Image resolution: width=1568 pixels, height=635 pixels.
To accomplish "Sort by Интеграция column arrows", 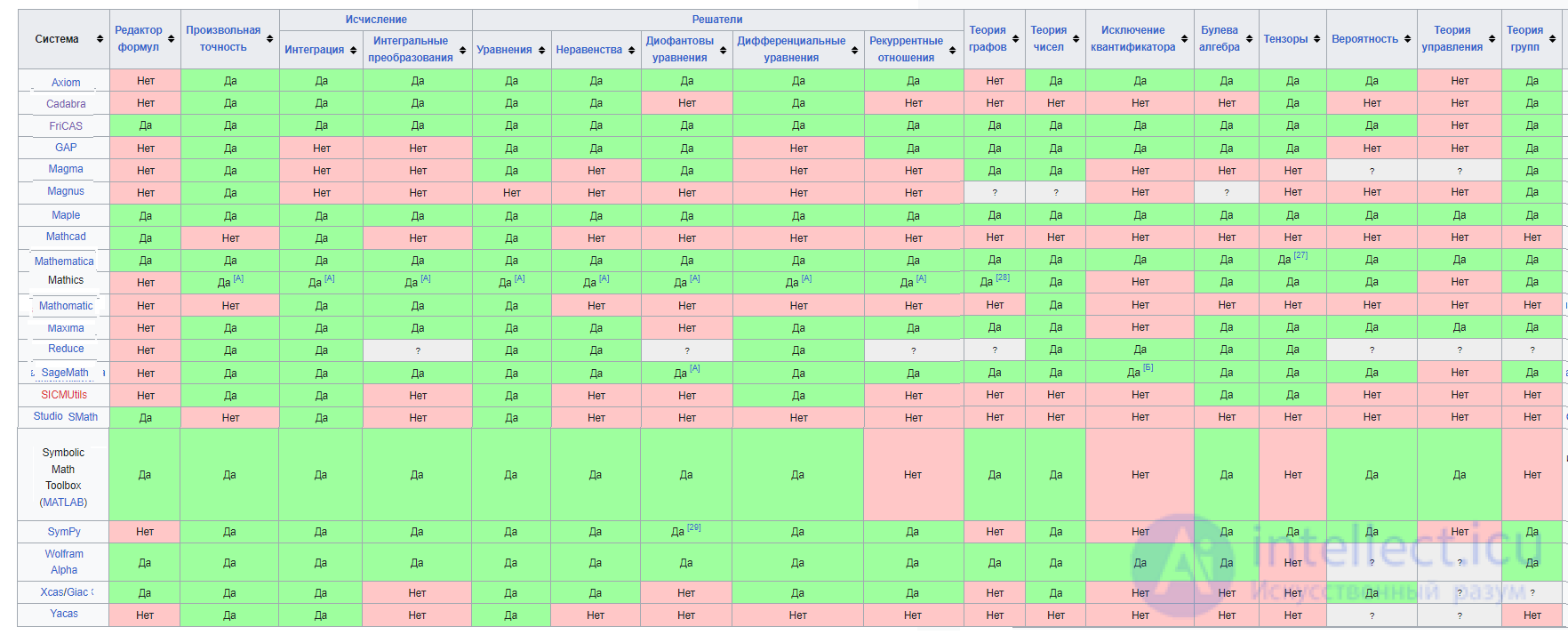I will pos(354,50).
